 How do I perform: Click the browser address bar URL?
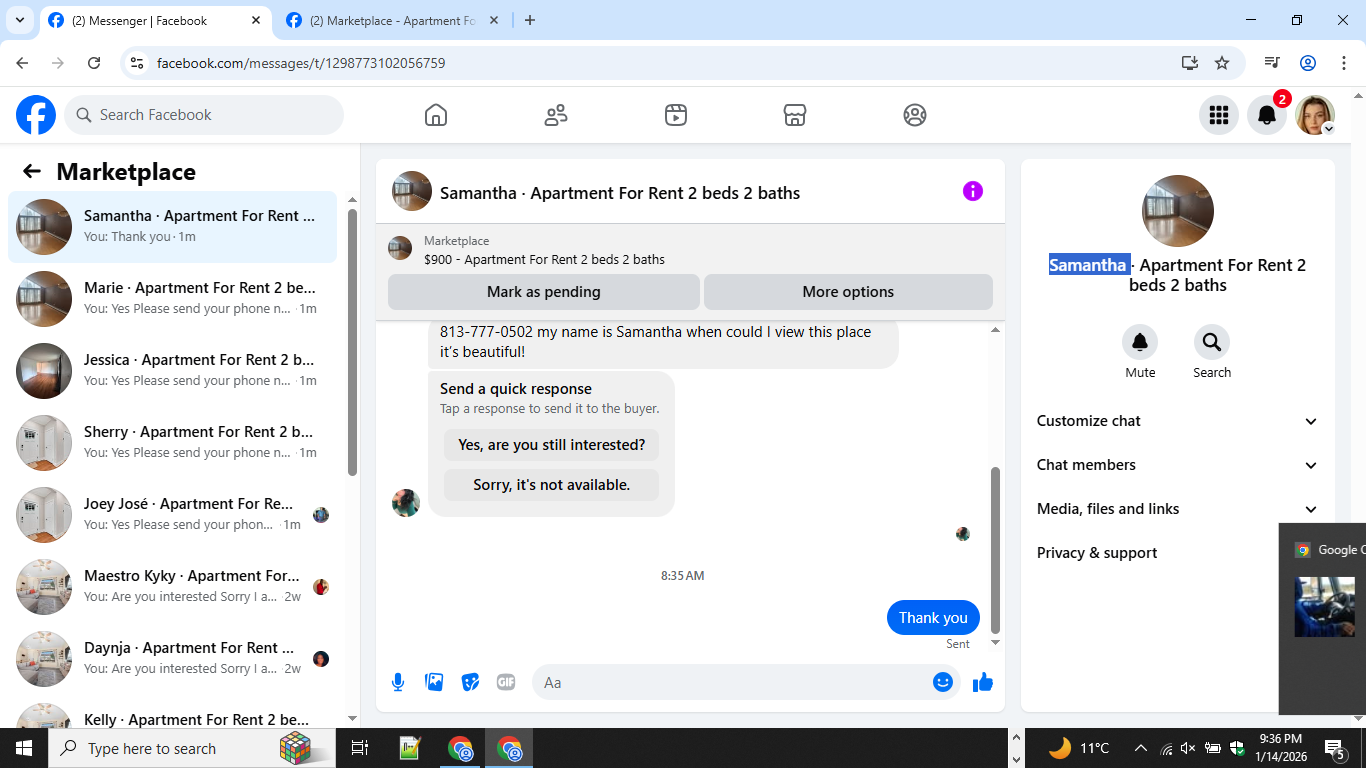(301, 63)
